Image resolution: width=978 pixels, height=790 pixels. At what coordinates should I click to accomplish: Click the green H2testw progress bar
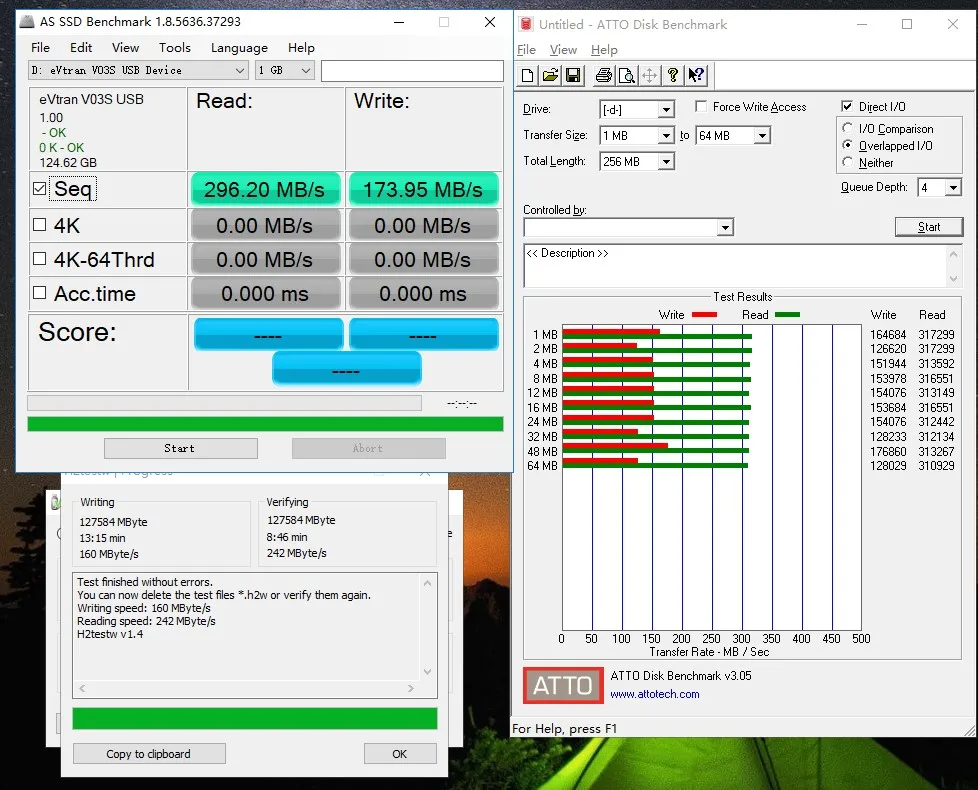(254, 718)
